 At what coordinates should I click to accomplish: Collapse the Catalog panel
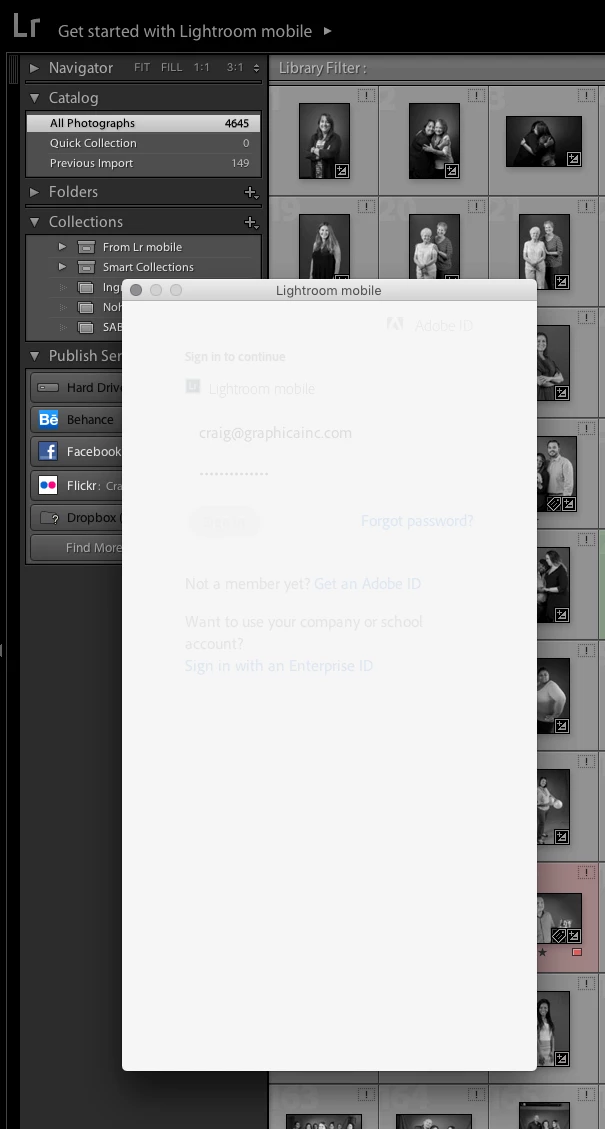(x=34, y=98)
